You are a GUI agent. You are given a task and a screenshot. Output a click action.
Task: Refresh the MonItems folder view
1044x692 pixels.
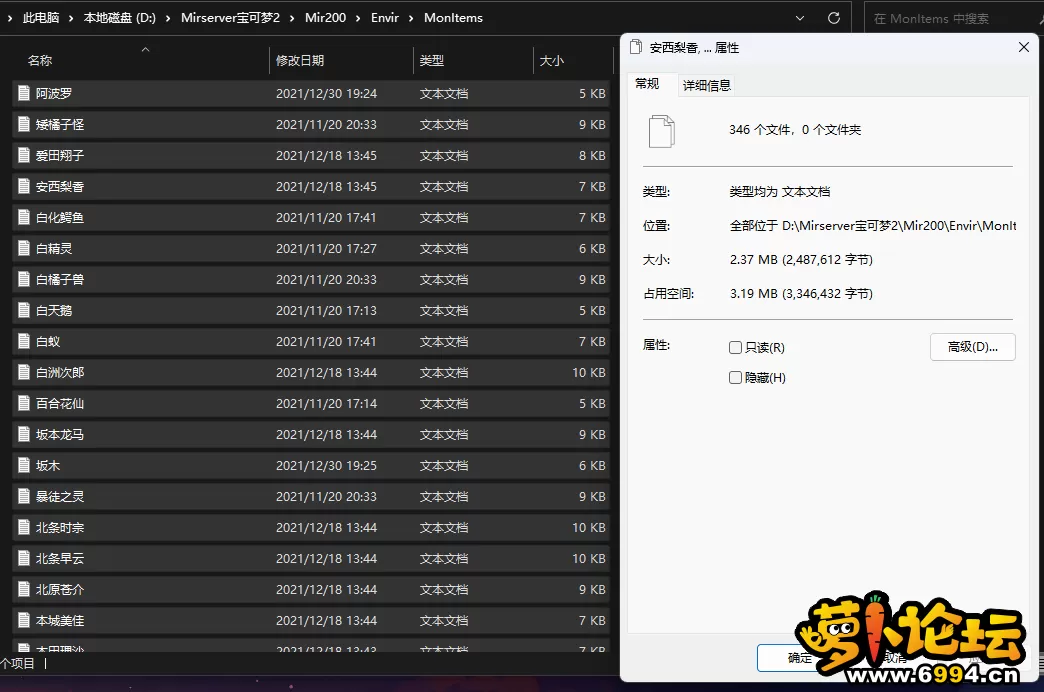click(x=834, y=18)
